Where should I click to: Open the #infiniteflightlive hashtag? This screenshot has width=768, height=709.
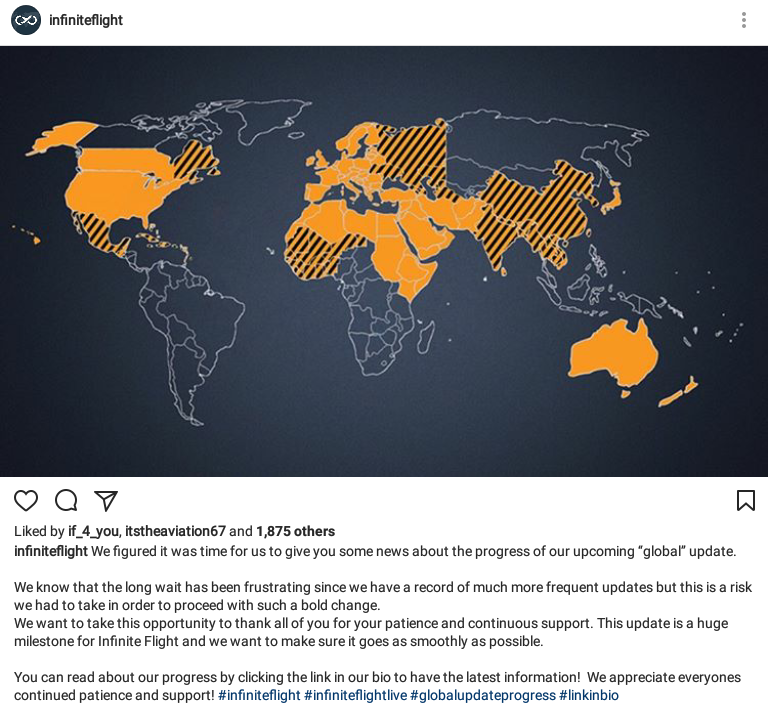click(355, 695)
